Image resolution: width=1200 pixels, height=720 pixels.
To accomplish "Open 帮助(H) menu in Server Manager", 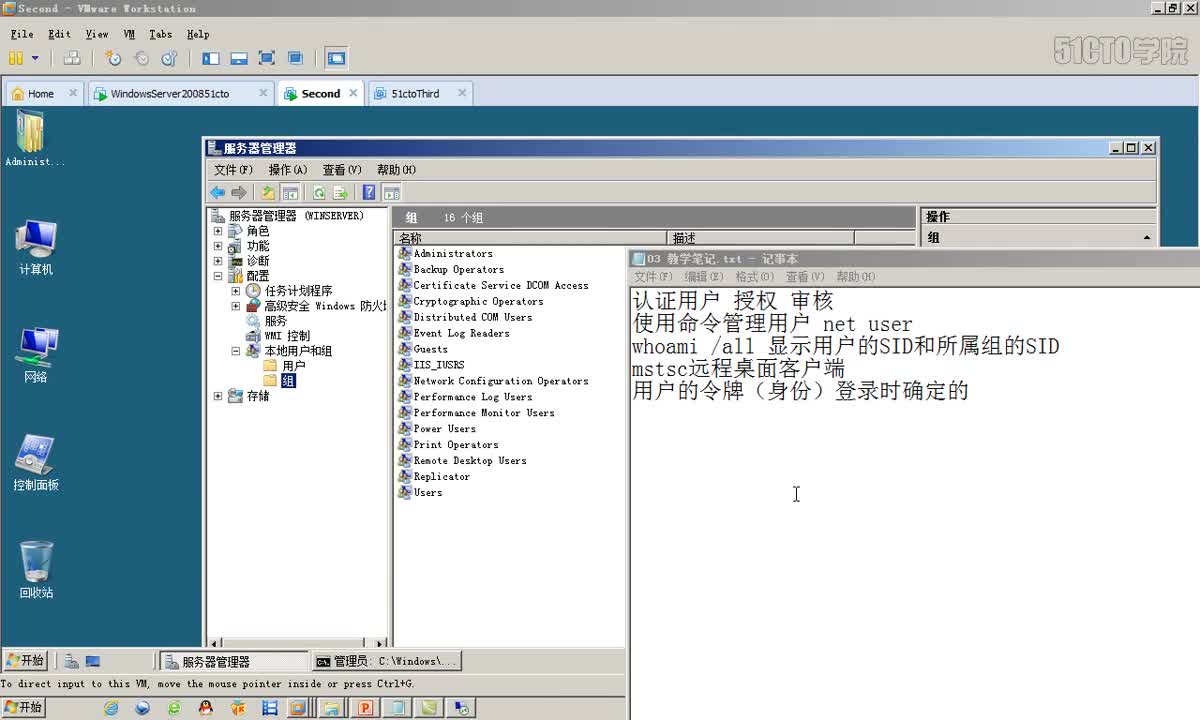I will click(x=396, y=170).
